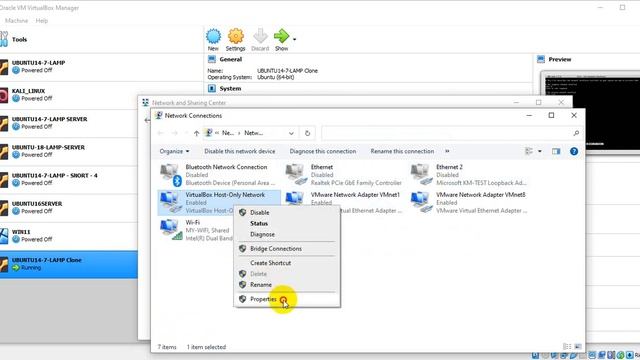Click the Preview panel header

pos(560,59)
